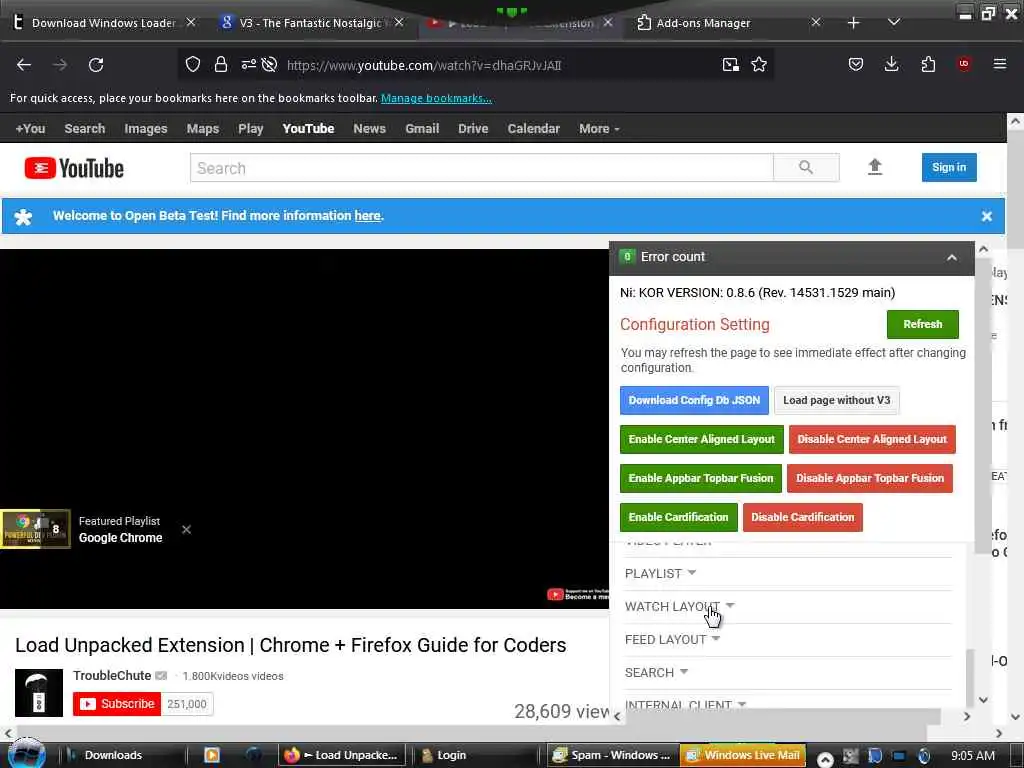Screen dimensions: 1024x768
Task: Click Download Config Db JSON button
Action: [694, 400]
